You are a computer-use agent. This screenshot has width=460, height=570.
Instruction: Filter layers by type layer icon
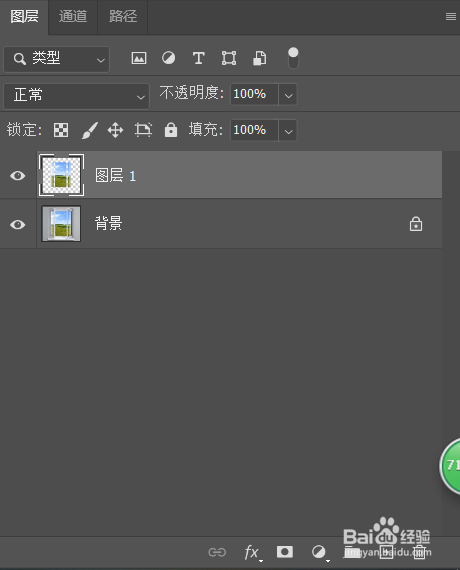[x=199, y=58]
